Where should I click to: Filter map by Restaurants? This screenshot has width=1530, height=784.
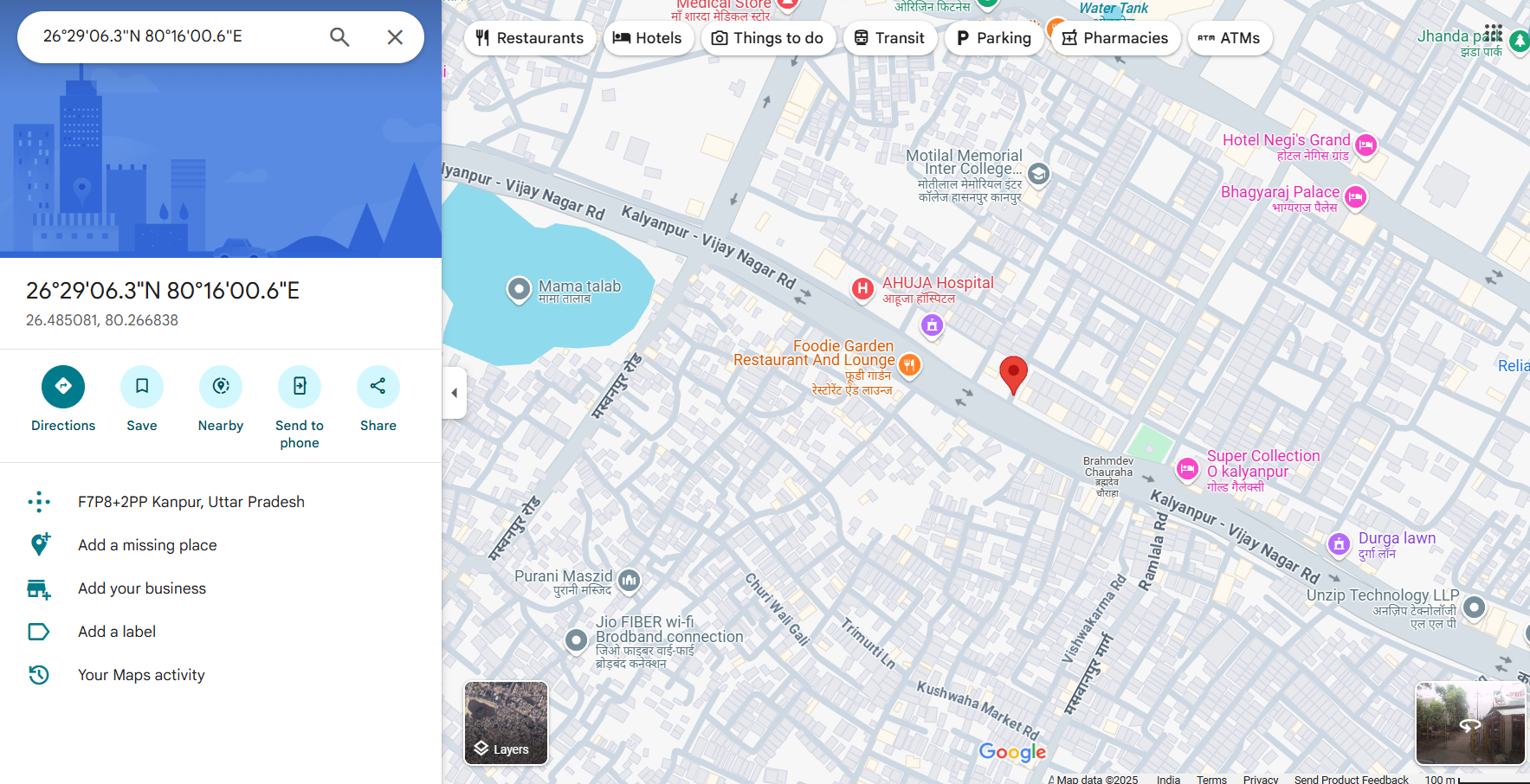[530, 38]
